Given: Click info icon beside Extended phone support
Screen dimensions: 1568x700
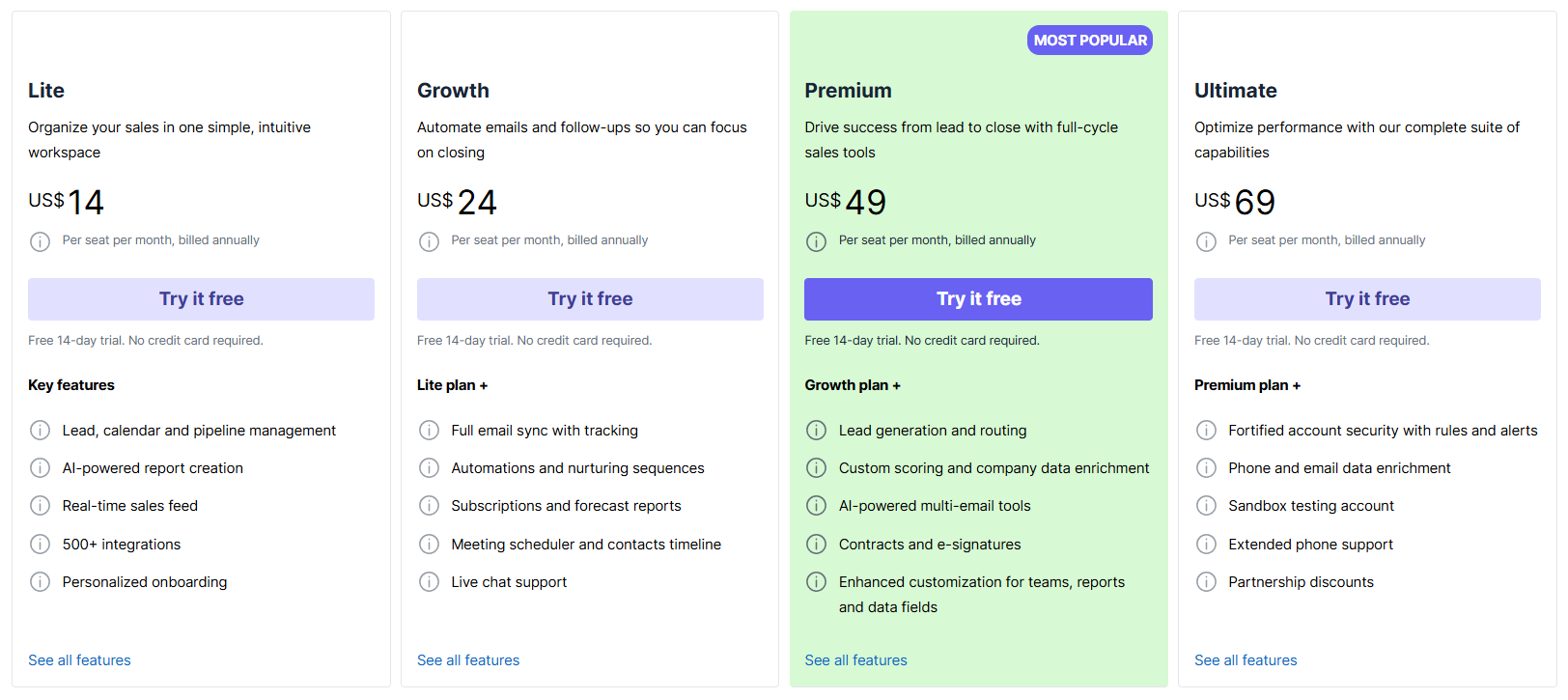Looking at the screenshot, I should pos(1206,545).
